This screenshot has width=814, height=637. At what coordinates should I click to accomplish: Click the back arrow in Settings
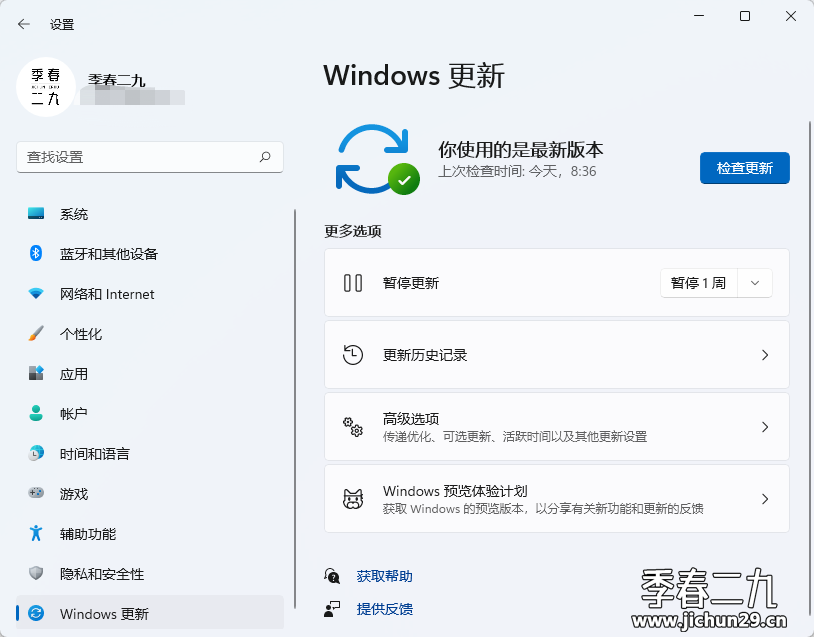(x=23, y=24)
